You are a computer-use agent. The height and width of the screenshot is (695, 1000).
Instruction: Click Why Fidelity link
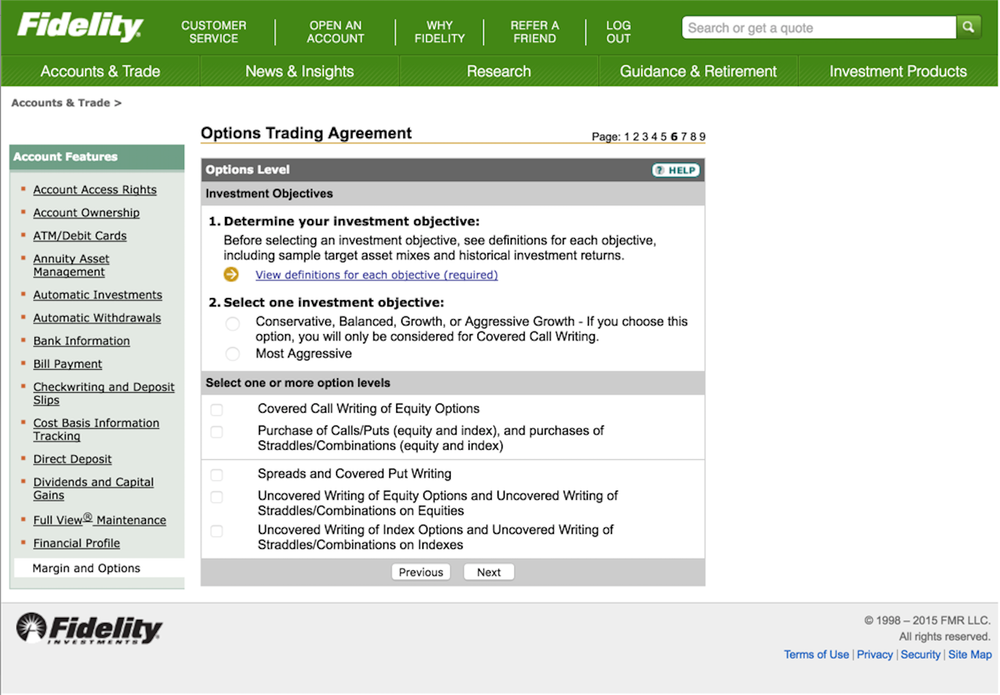tap(439, 32)
